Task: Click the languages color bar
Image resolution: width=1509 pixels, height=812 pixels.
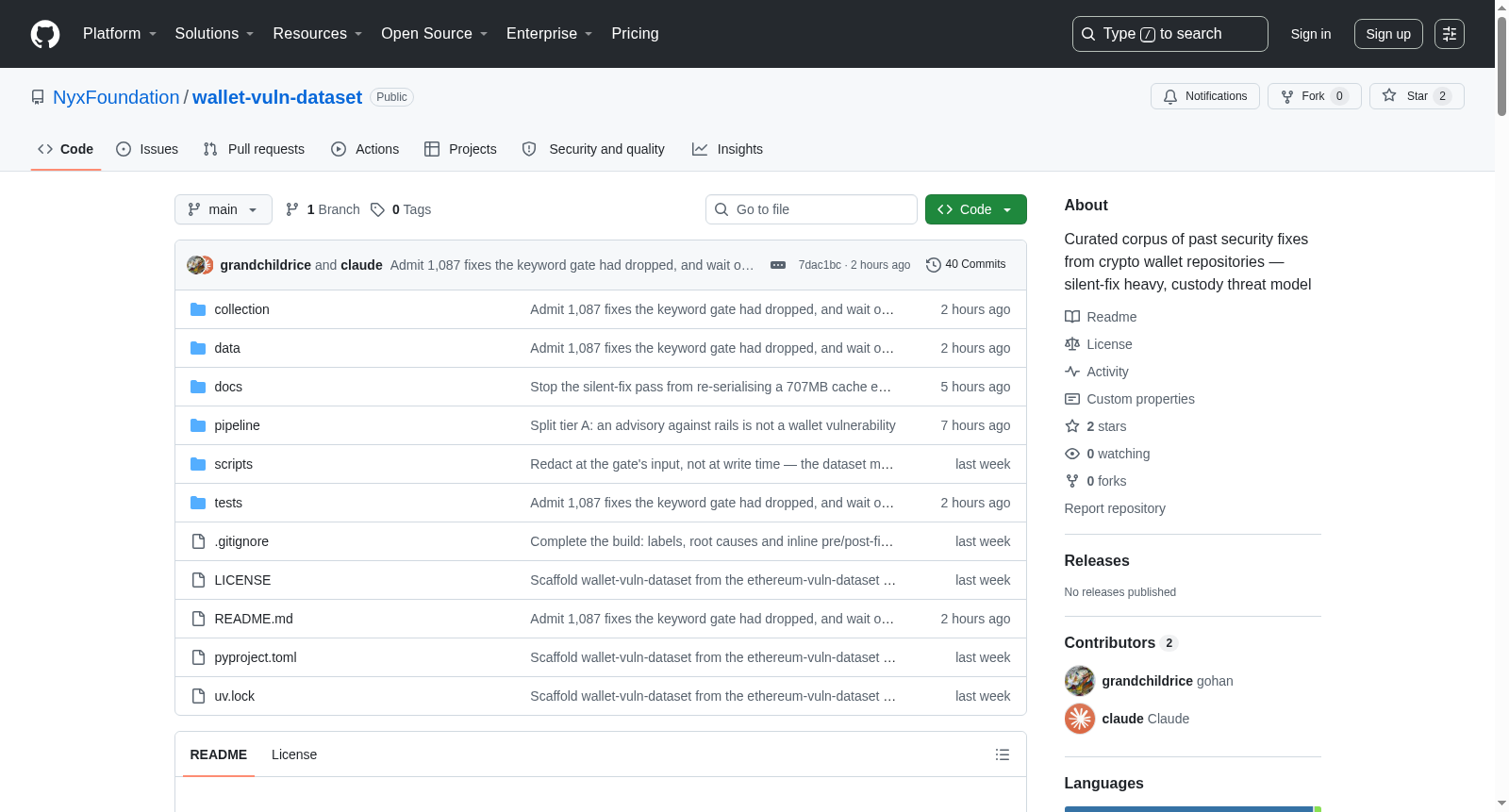Action: tap(1193, 808)
